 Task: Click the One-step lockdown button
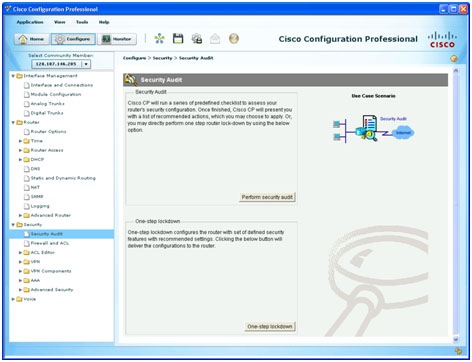pos(270,326)
